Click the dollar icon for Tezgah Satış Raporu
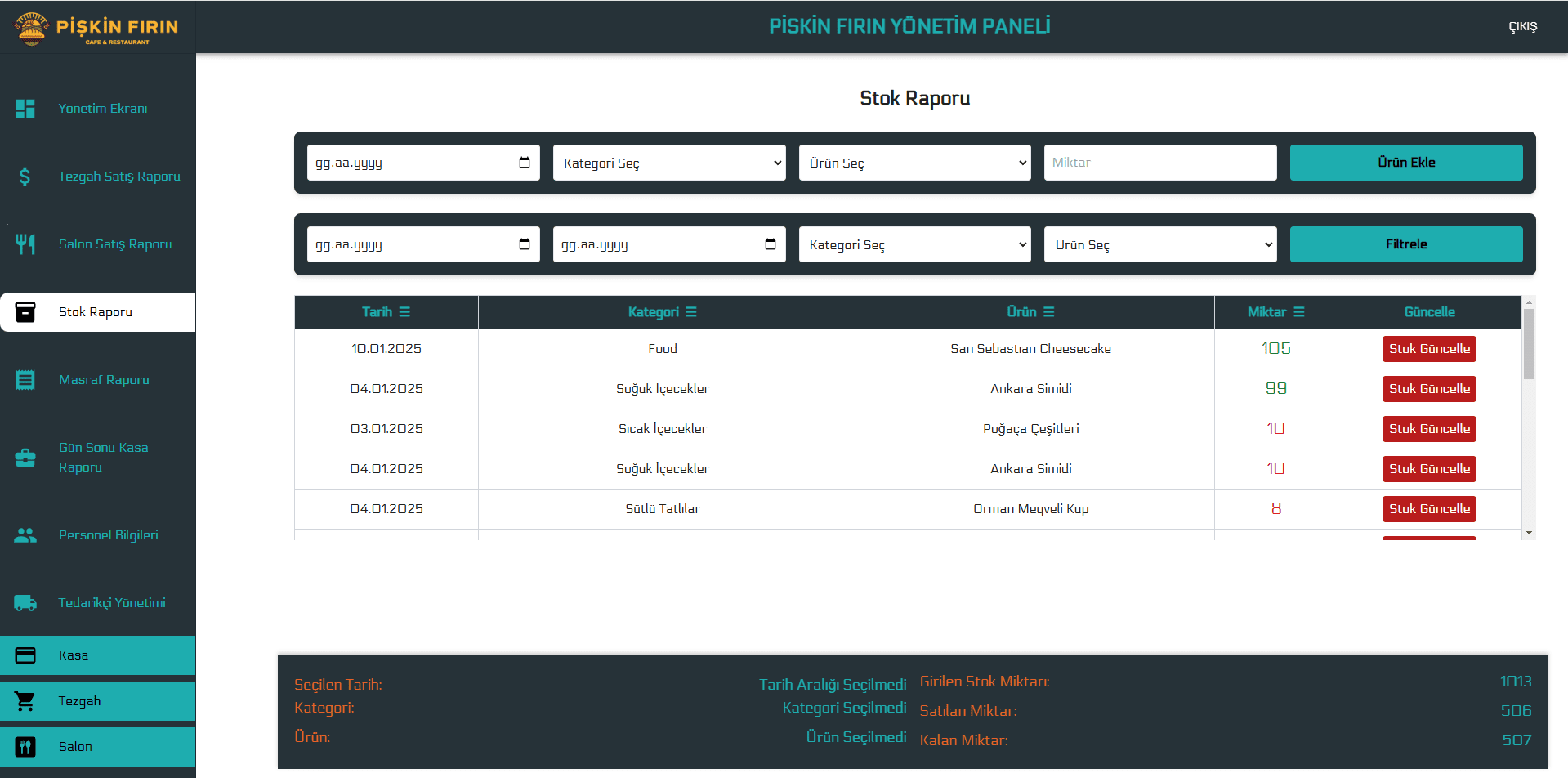The height and width of the screenshot is (778, 1568). [25, 177]
